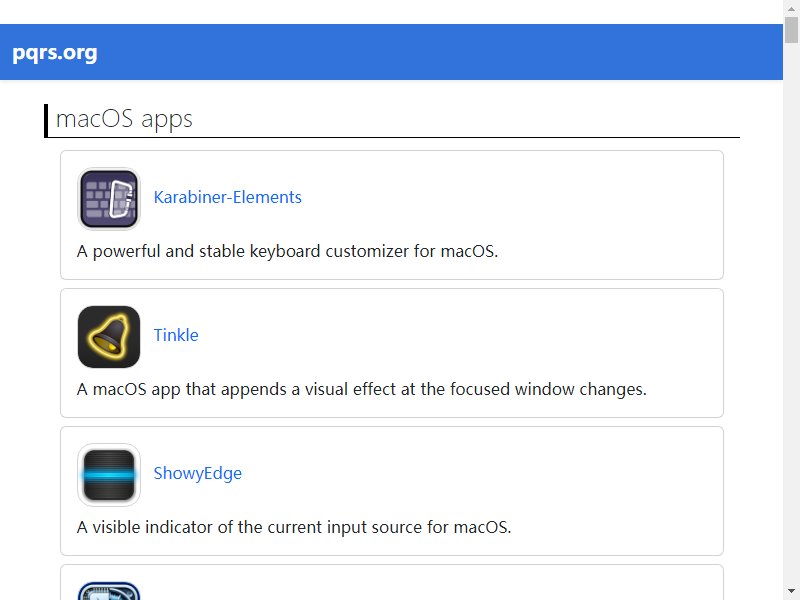This screenshot has width=800, height=600.
Task: Go to pqrs.org home via header logo
Action: coord(55,53)
